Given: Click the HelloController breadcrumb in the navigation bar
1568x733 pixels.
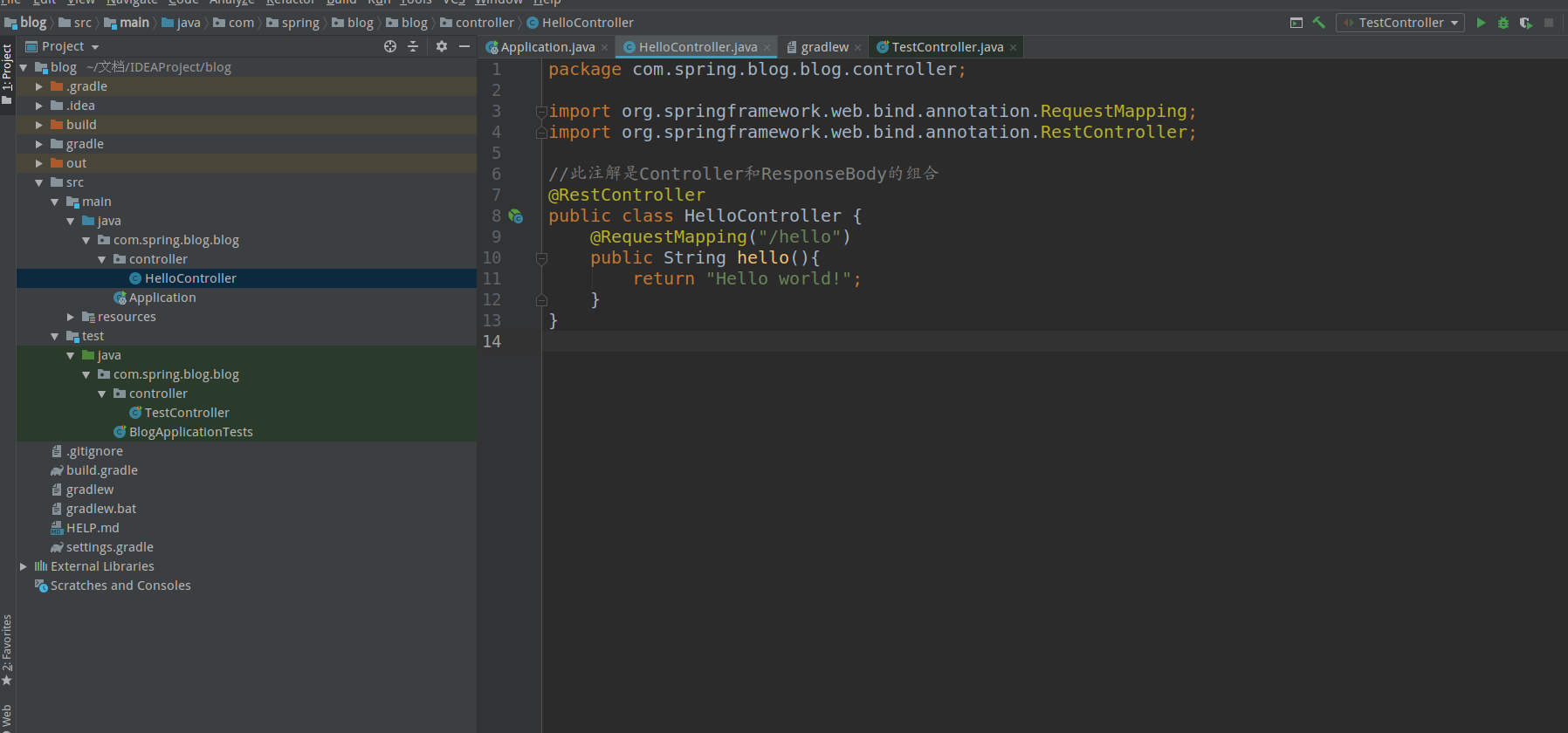Looking at the screenshot, I should [580, 23].
